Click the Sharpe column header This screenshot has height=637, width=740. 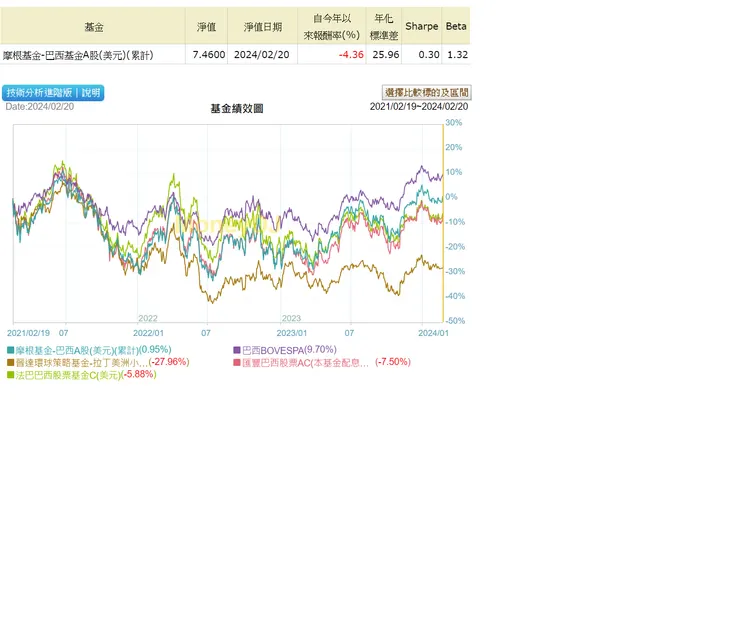[x=421, y=26]
